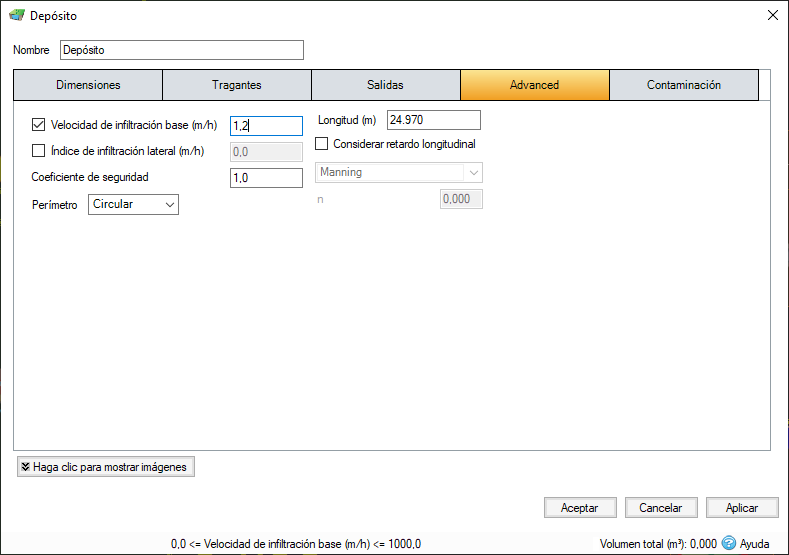Open the Manning method dropdown
Viewport: 789px width, 555px height.
coord(399,172)
